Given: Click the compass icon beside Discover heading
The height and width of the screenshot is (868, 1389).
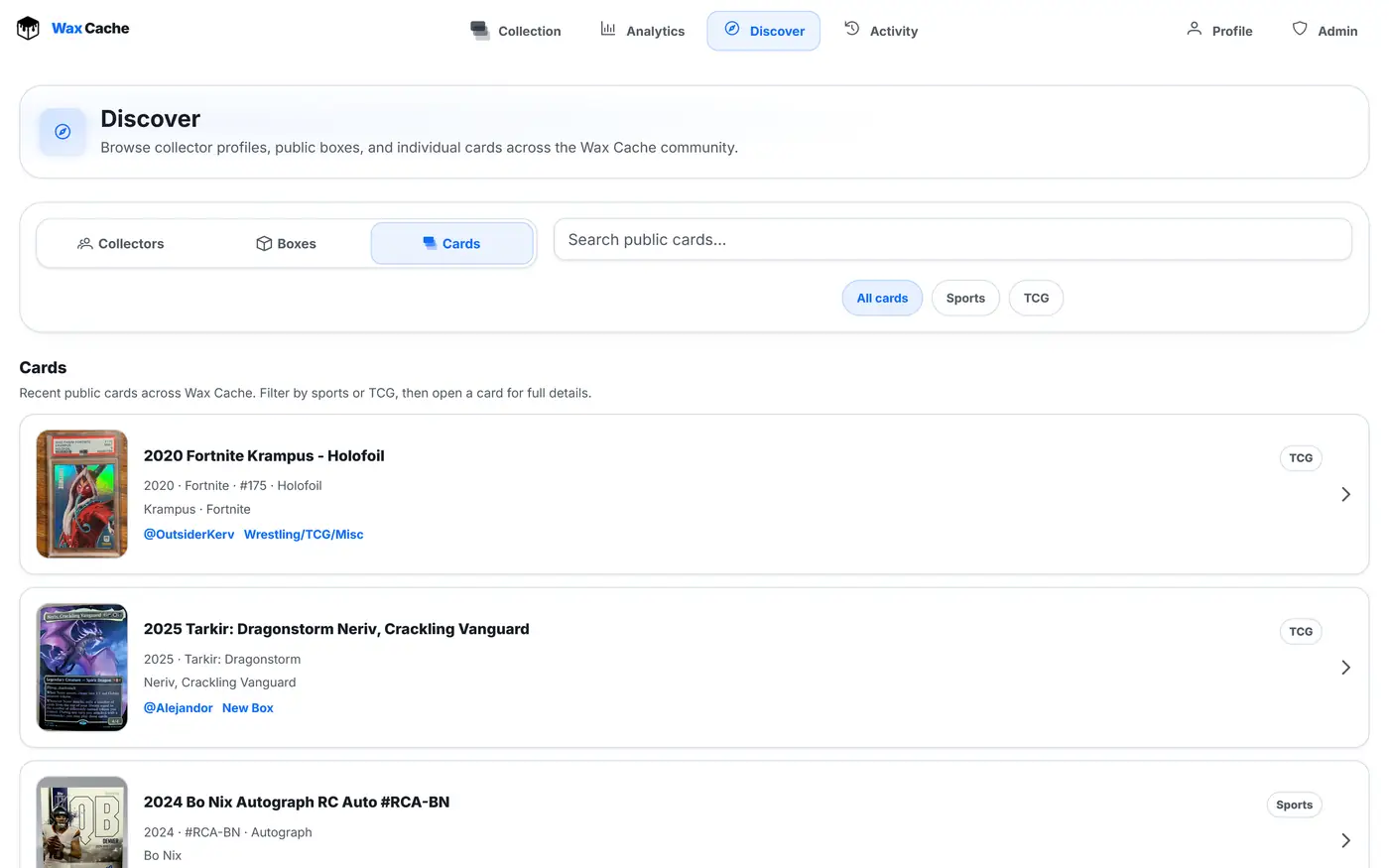Looking at the screenshot, I should tap(63, 132).
